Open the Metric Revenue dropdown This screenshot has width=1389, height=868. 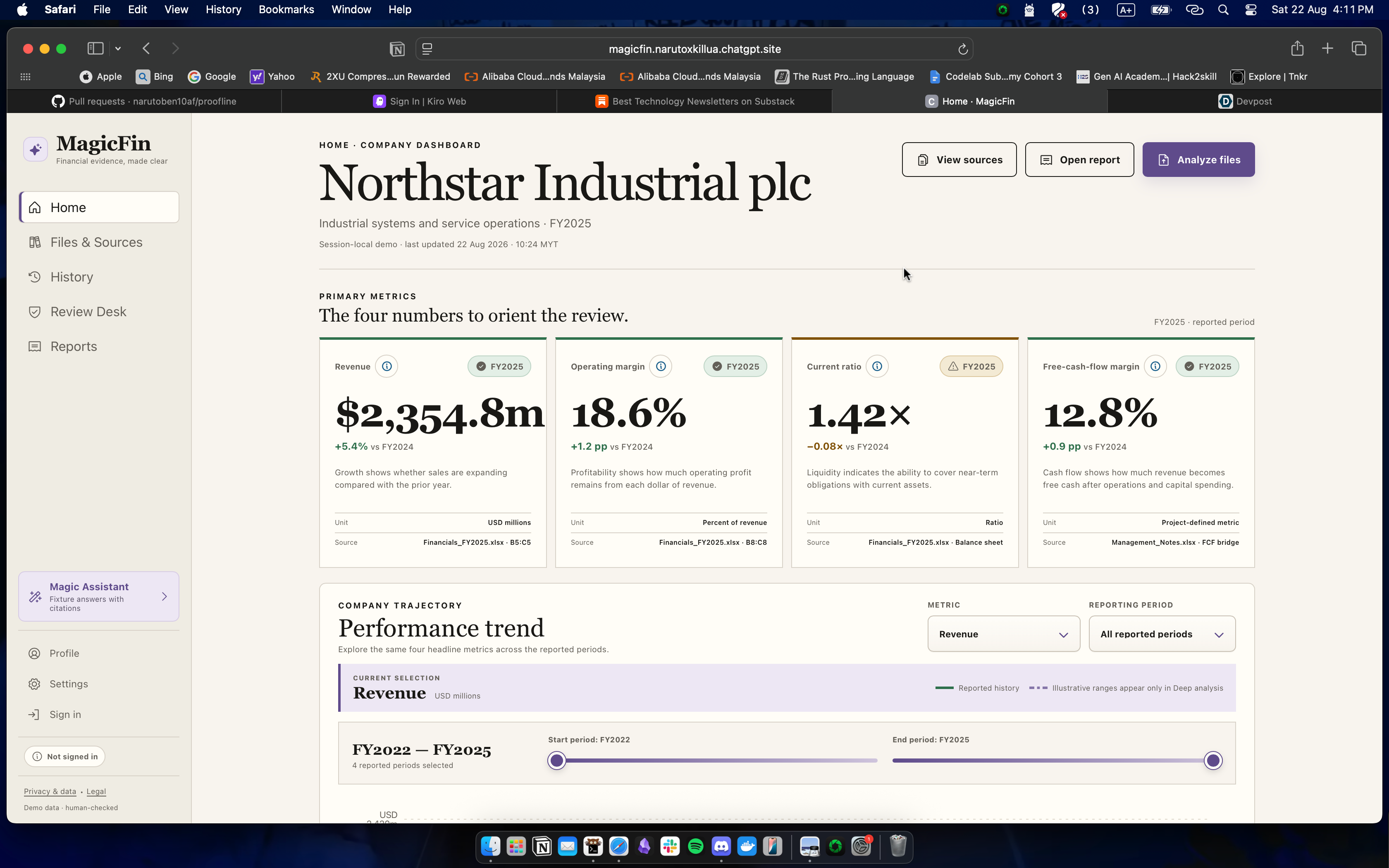tap(1003, 634)
